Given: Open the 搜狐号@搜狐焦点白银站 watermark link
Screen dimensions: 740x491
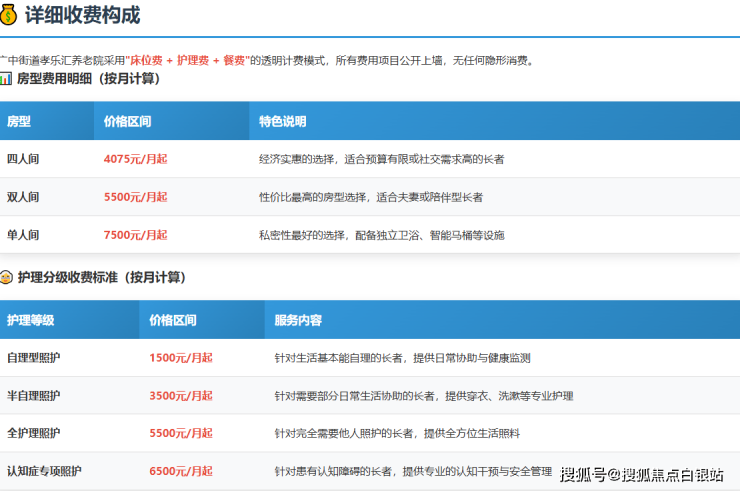Looking at the screenshot, I should 641,474.
